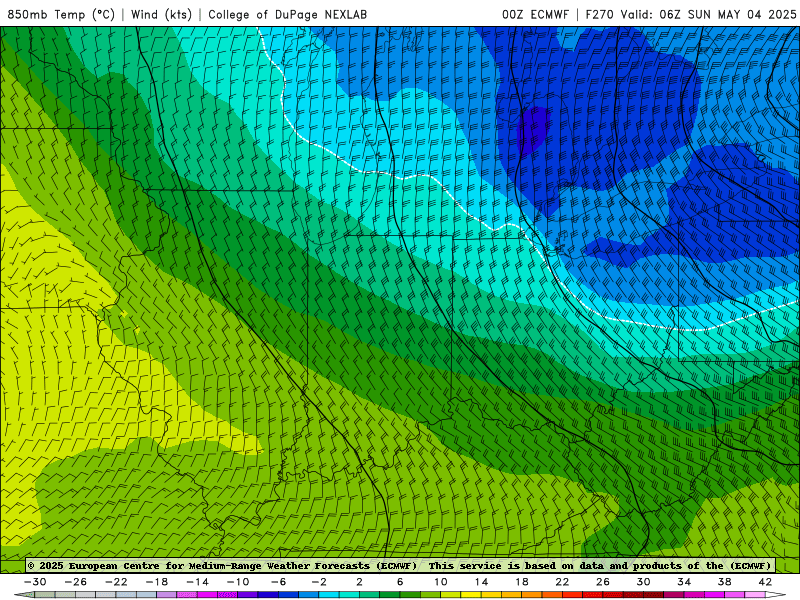The image size is (800, 600).
Task: Click the "F270 Valid: 06Z SUN MAY 04 2025" text
Action: [x=691, y=14]
